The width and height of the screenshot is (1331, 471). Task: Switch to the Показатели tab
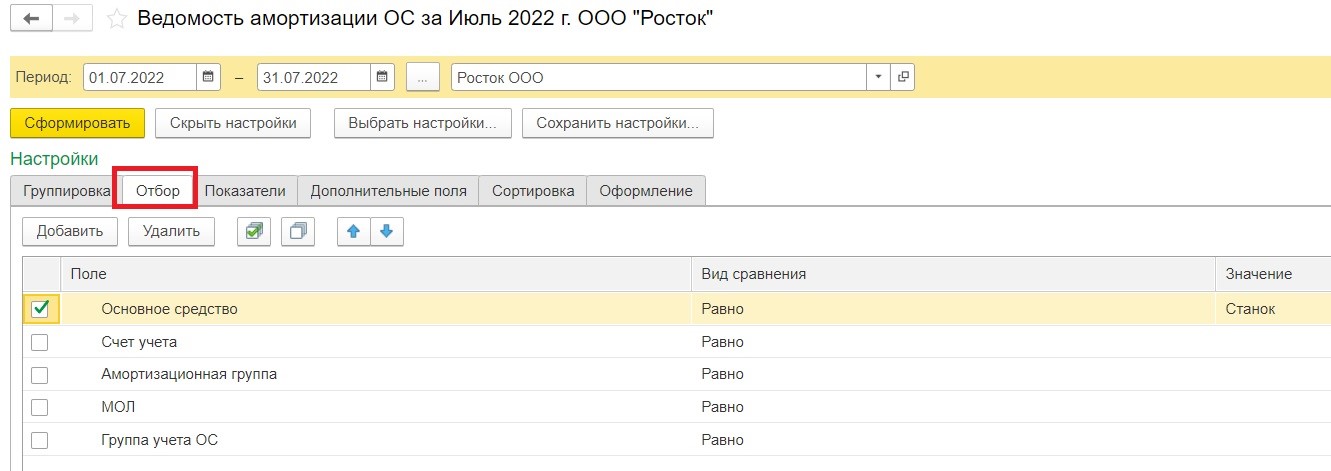(x=245, y=191)
